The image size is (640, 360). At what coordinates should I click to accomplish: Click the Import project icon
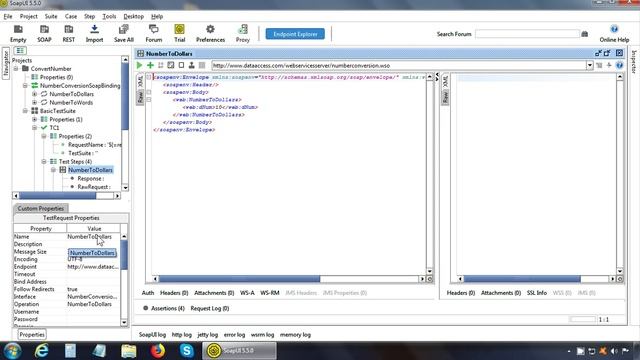pos(94,33)
